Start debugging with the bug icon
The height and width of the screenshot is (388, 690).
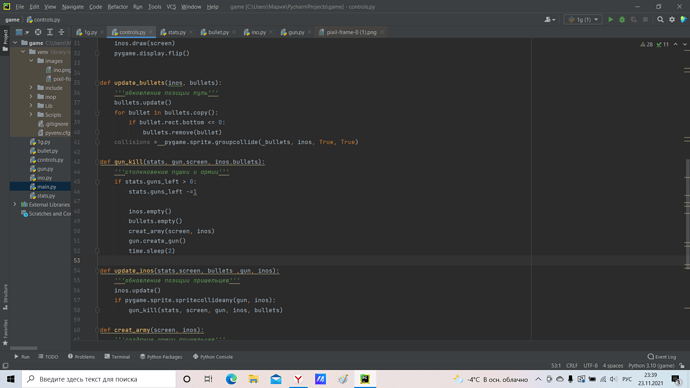point(622,19)
